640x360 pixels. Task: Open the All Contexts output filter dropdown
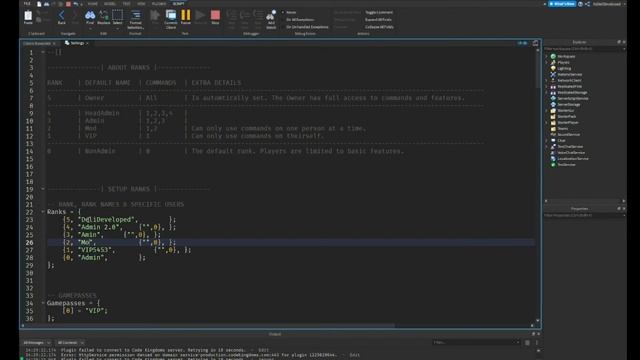click(70, 343)
